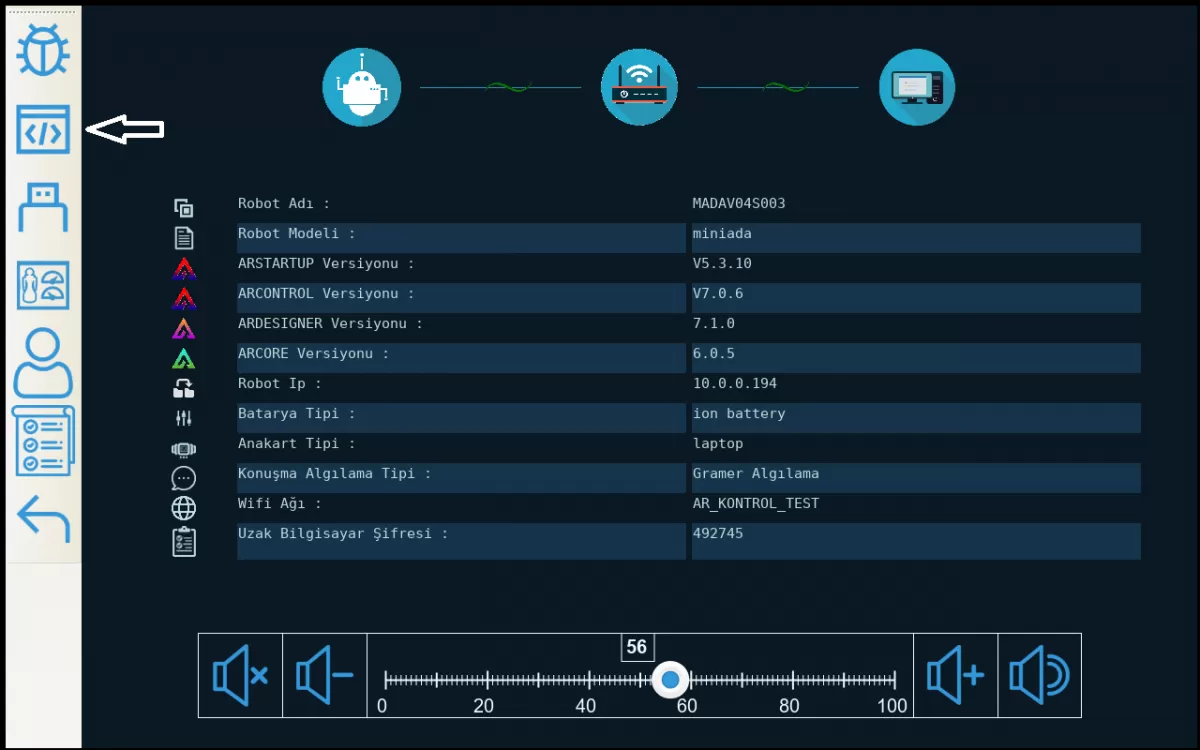
Task: Set volume to maximum with loud speaker button
Action: click(x=1039, y=676)
